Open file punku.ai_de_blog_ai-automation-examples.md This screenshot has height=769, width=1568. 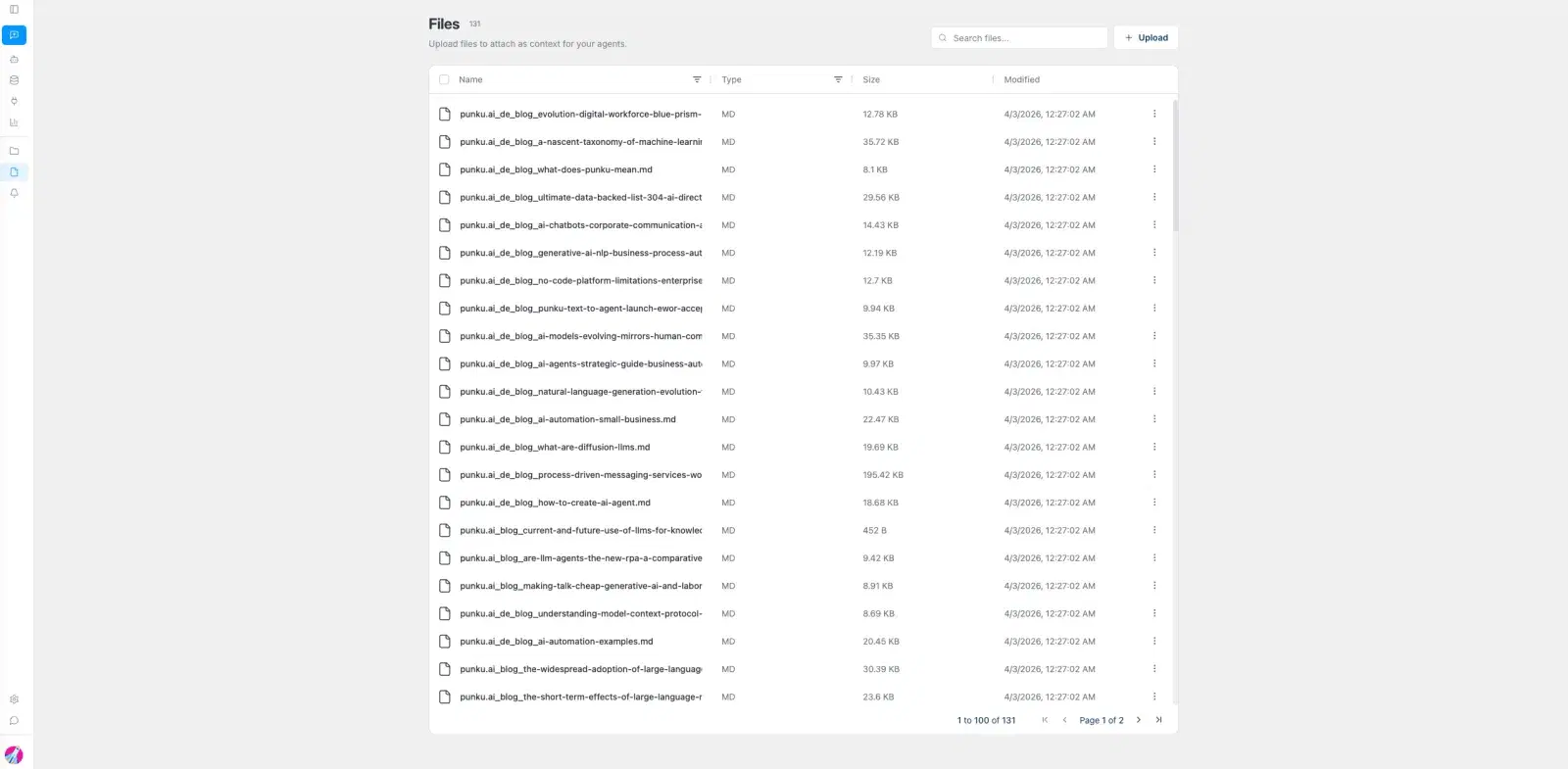pyautogui.click(x=556, y=642)
